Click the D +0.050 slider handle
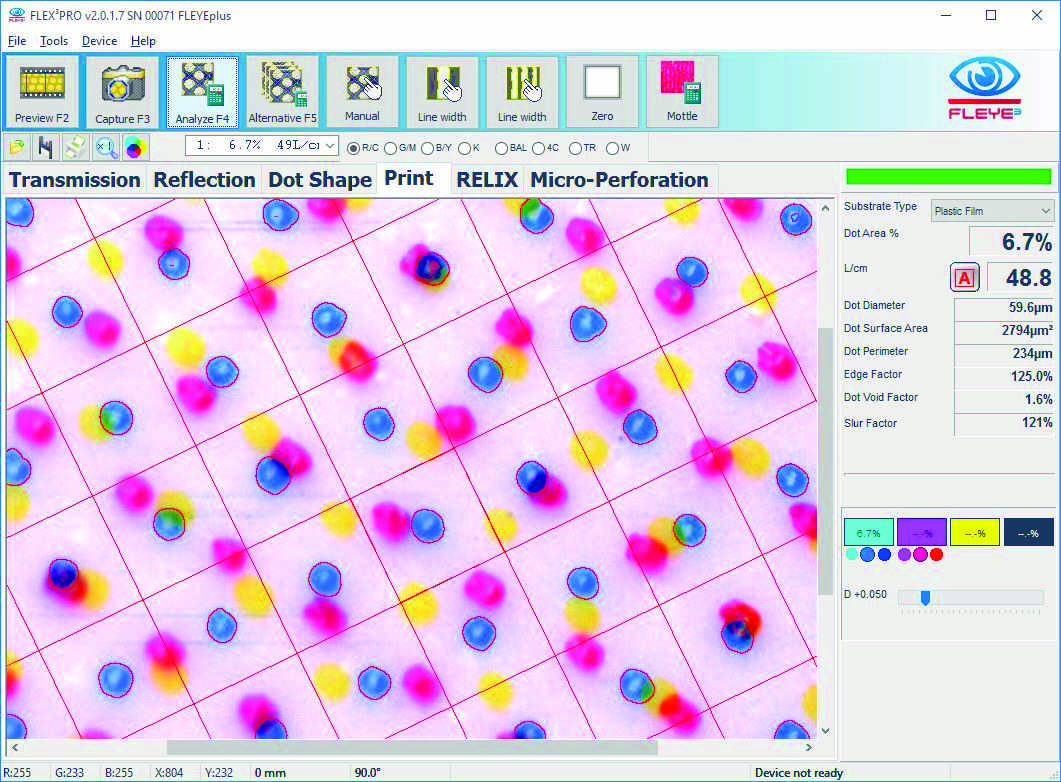1061x782 pixels. (x=925, y=597)
